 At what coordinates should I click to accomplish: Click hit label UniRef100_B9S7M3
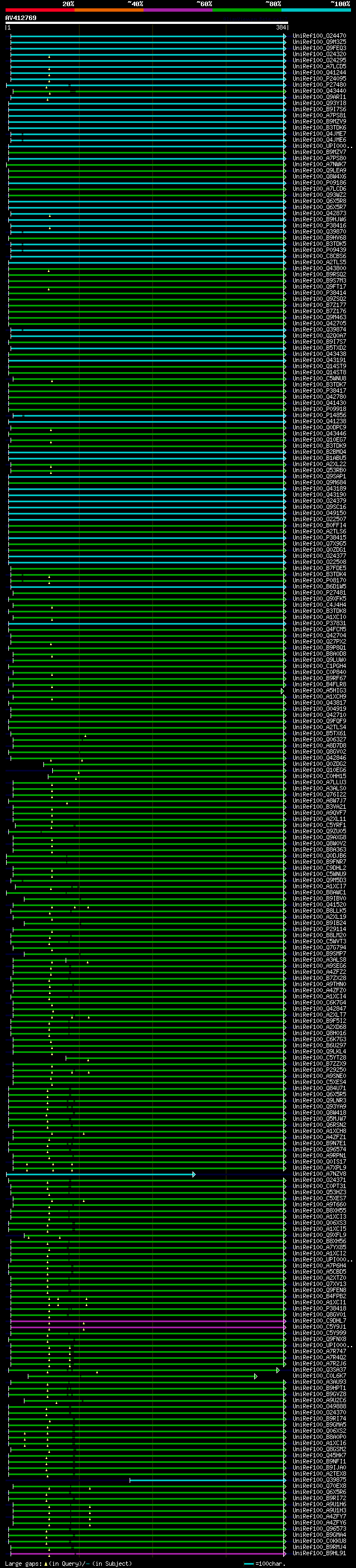tap(319, 280)
